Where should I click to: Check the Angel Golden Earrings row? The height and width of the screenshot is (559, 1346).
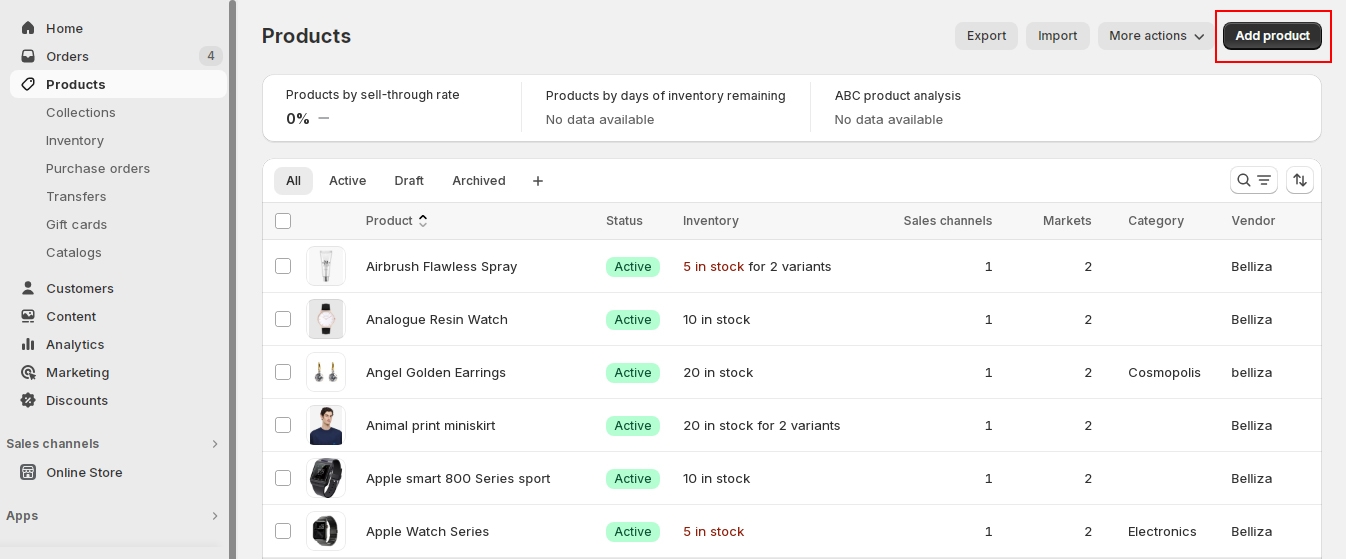click(x=283, y=372)
